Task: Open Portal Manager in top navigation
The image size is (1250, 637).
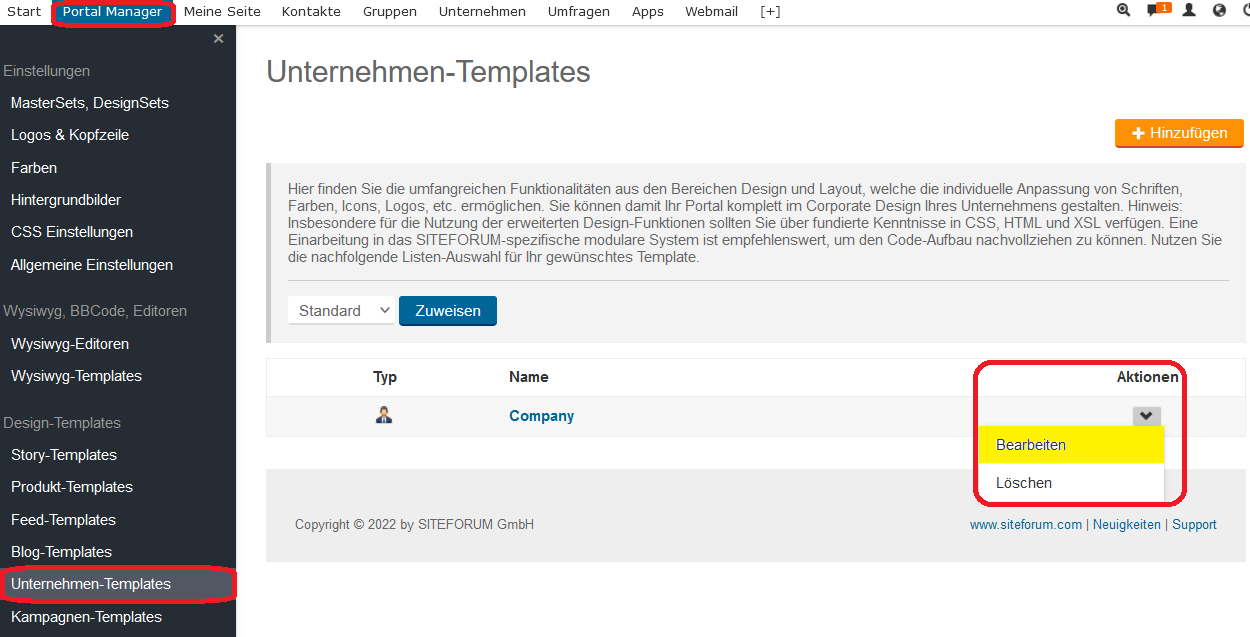Action: pos(112,12)
